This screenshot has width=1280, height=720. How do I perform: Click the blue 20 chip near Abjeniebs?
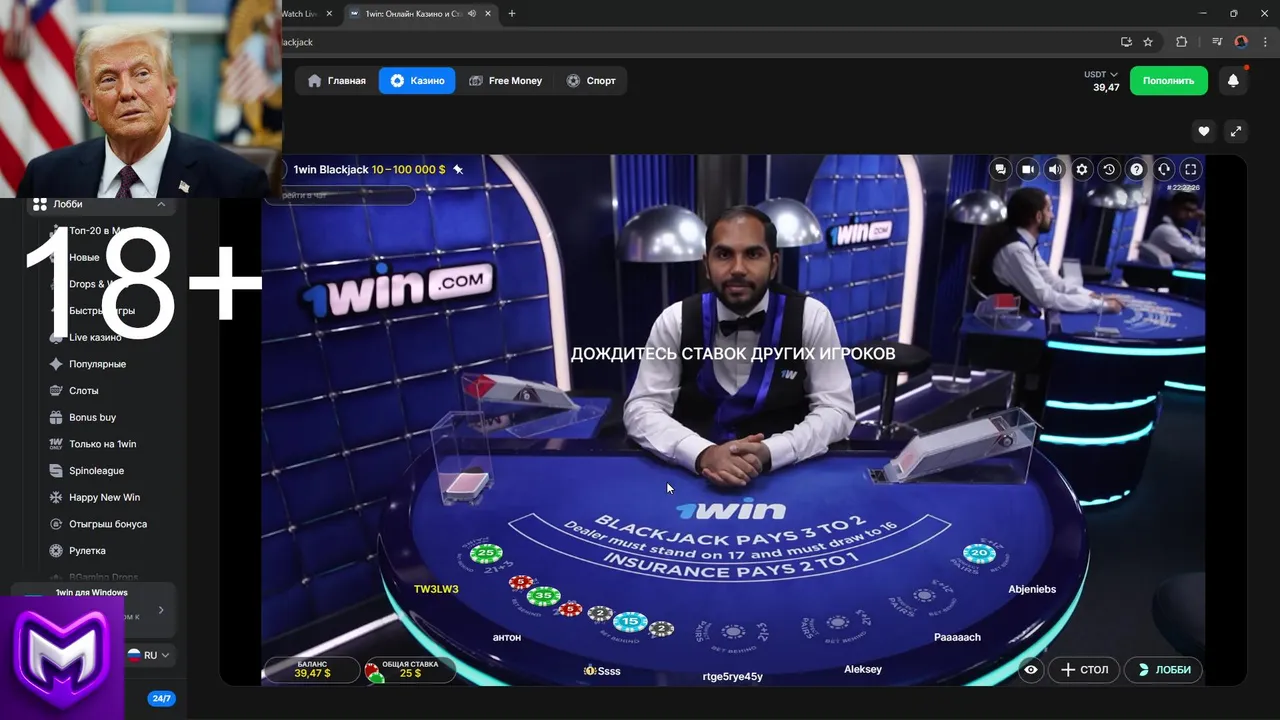979,553
